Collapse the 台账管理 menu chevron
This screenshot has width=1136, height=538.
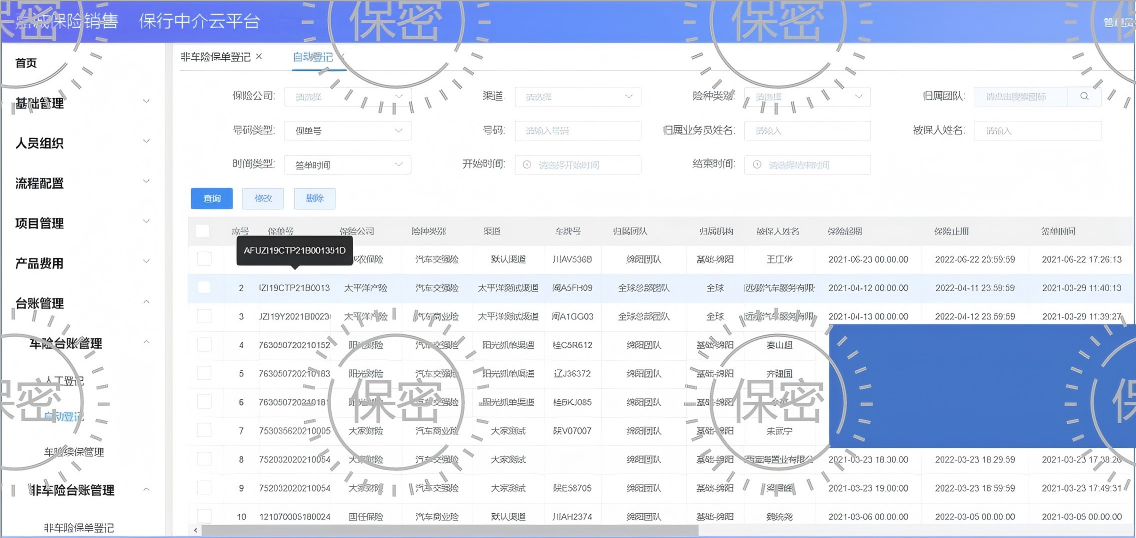coord(147,303)
